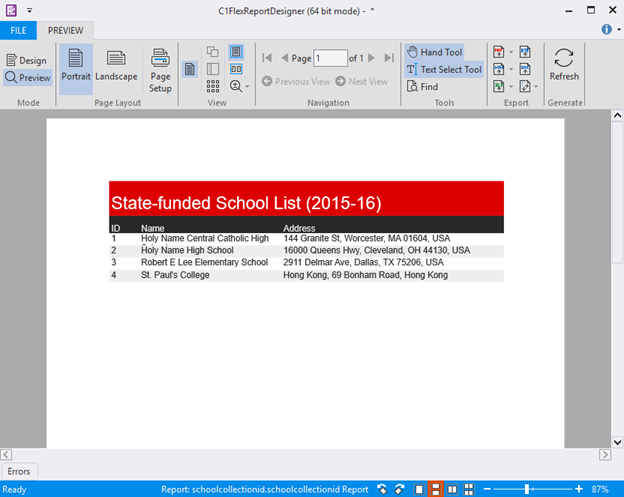624x497 pixels.
Task: Select Preview mode
Action: 28,78
